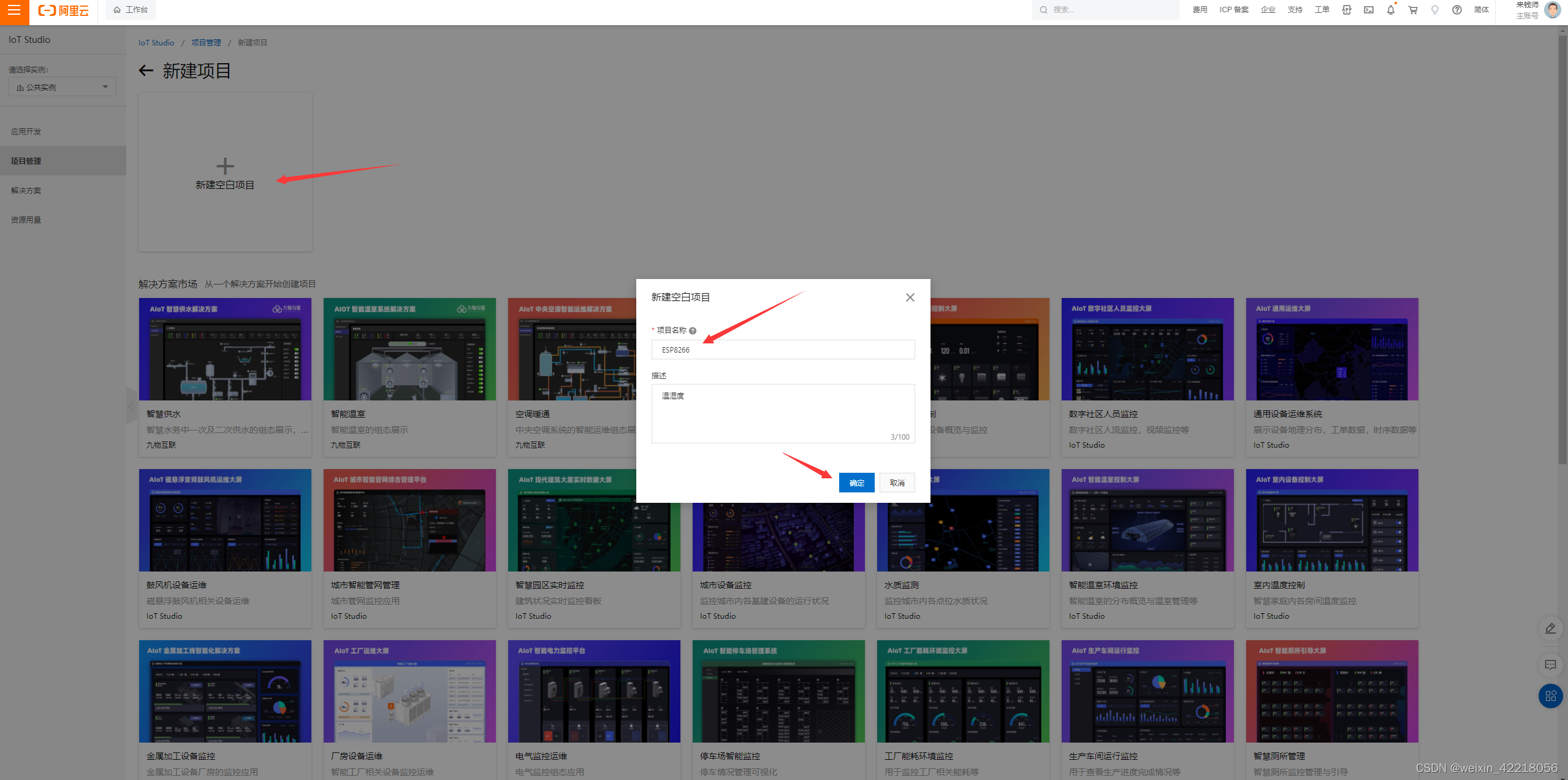Open the user account avatar menu
The height and width of the screenshot is (780, 1568).
coord(1552,10)
